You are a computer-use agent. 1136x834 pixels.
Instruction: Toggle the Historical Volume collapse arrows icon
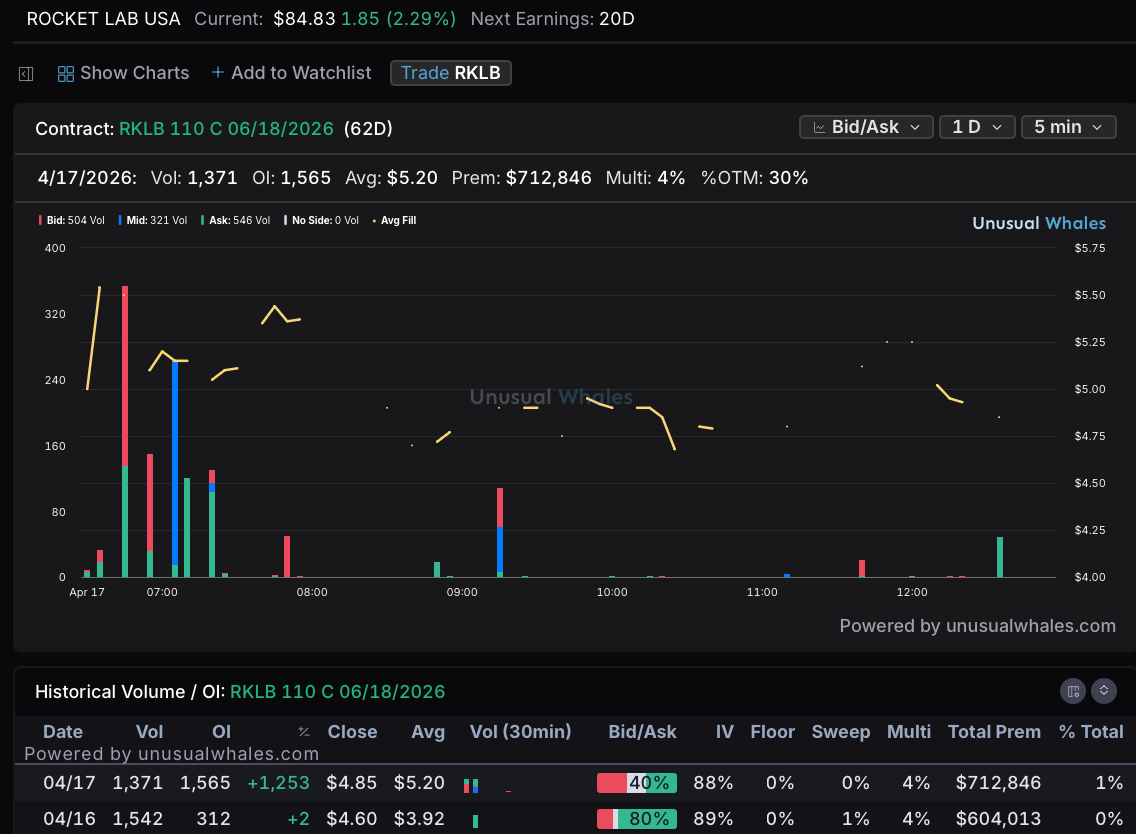[1104, 691]
